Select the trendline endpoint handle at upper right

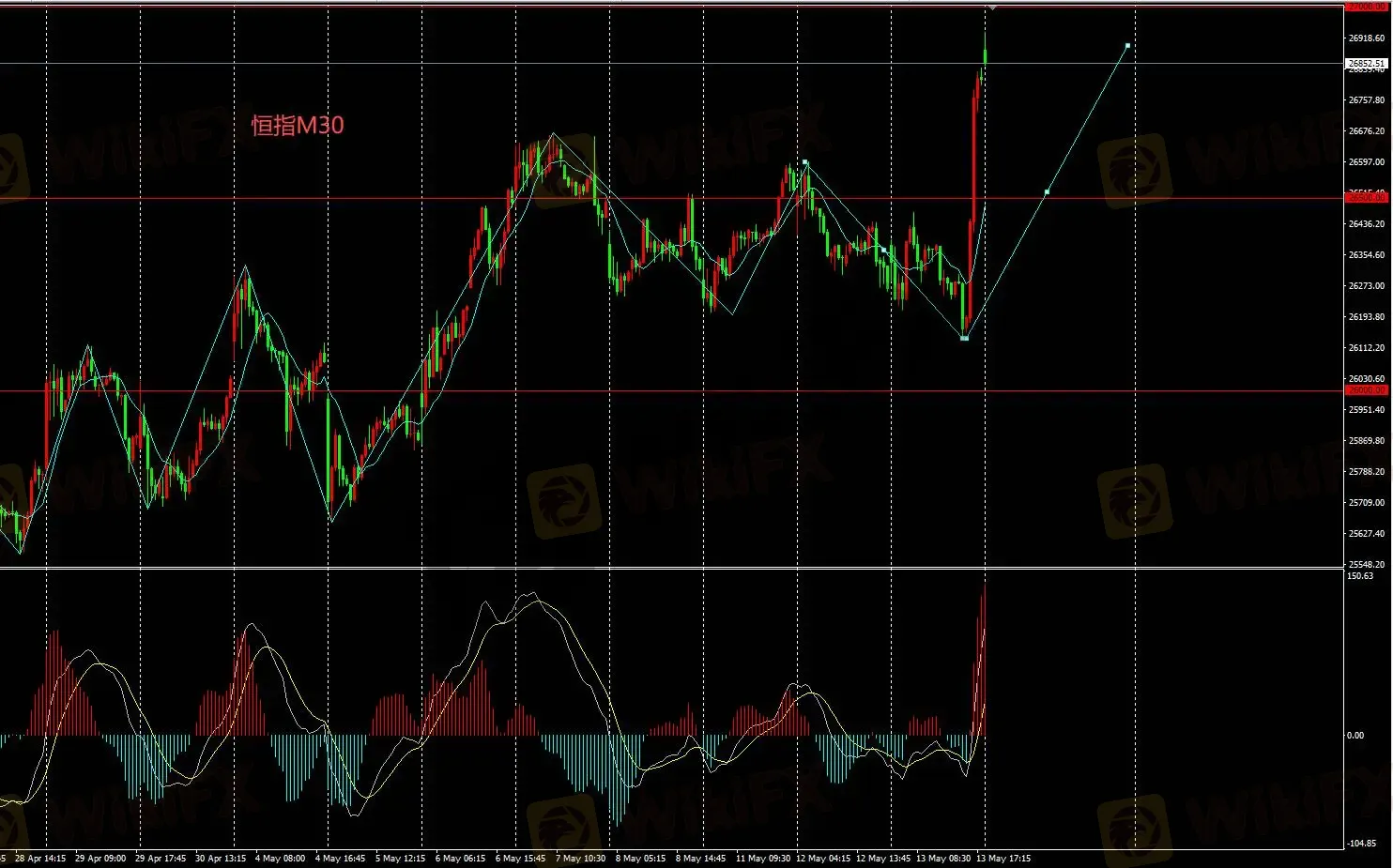pyautogui.click(x=1127, y=45)
